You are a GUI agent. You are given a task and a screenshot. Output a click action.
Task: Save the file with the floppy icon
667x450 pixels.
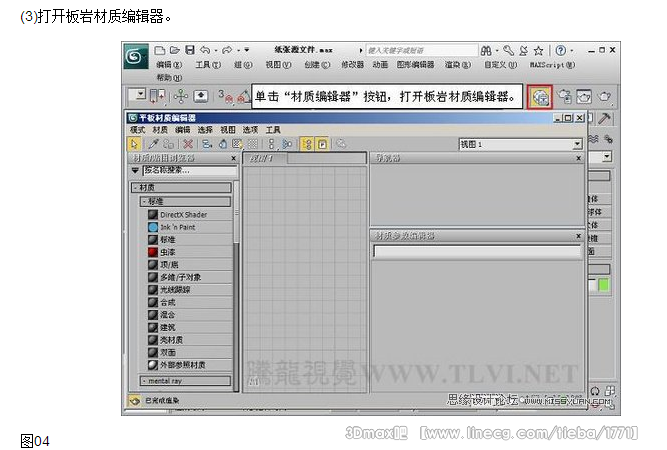pyautogui.click(x=190, y=50)
